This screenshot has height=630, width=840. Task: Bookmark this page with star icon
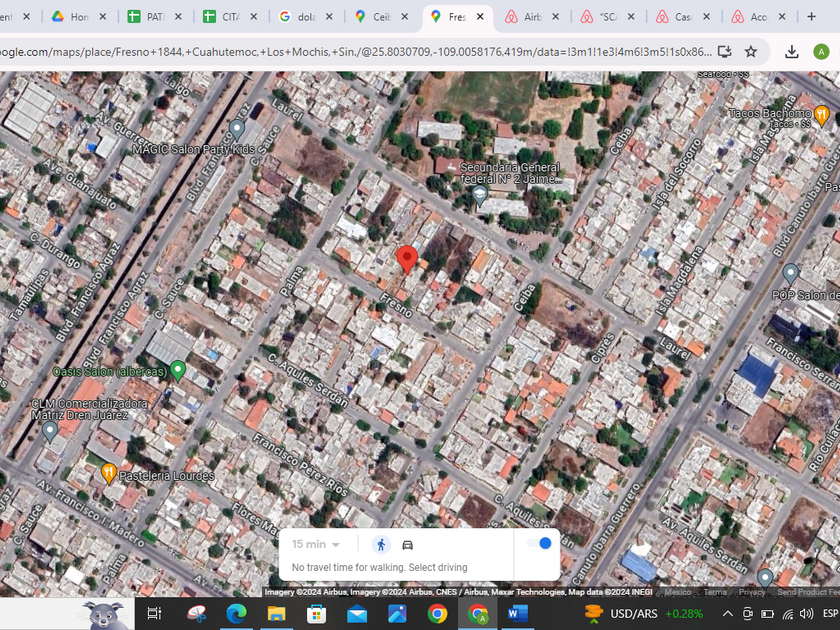click(751, 51)
